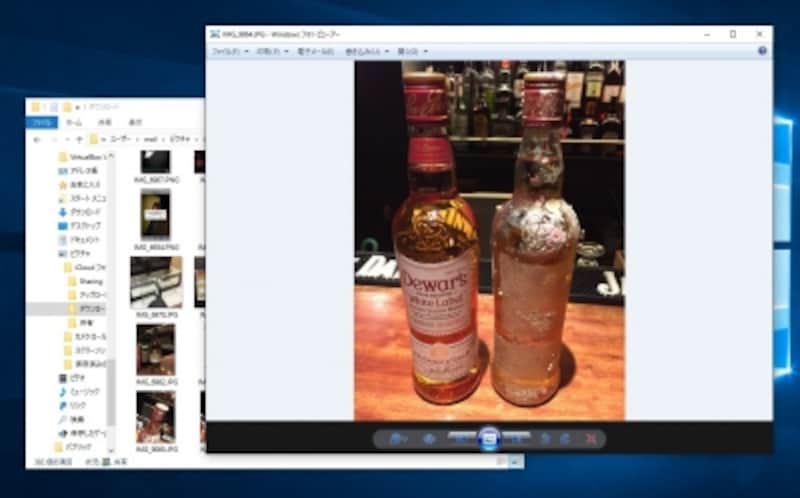800x498 pixels.
Task: Select 検索 with the magnifier icon in sidebar
Action: [71, 419]
